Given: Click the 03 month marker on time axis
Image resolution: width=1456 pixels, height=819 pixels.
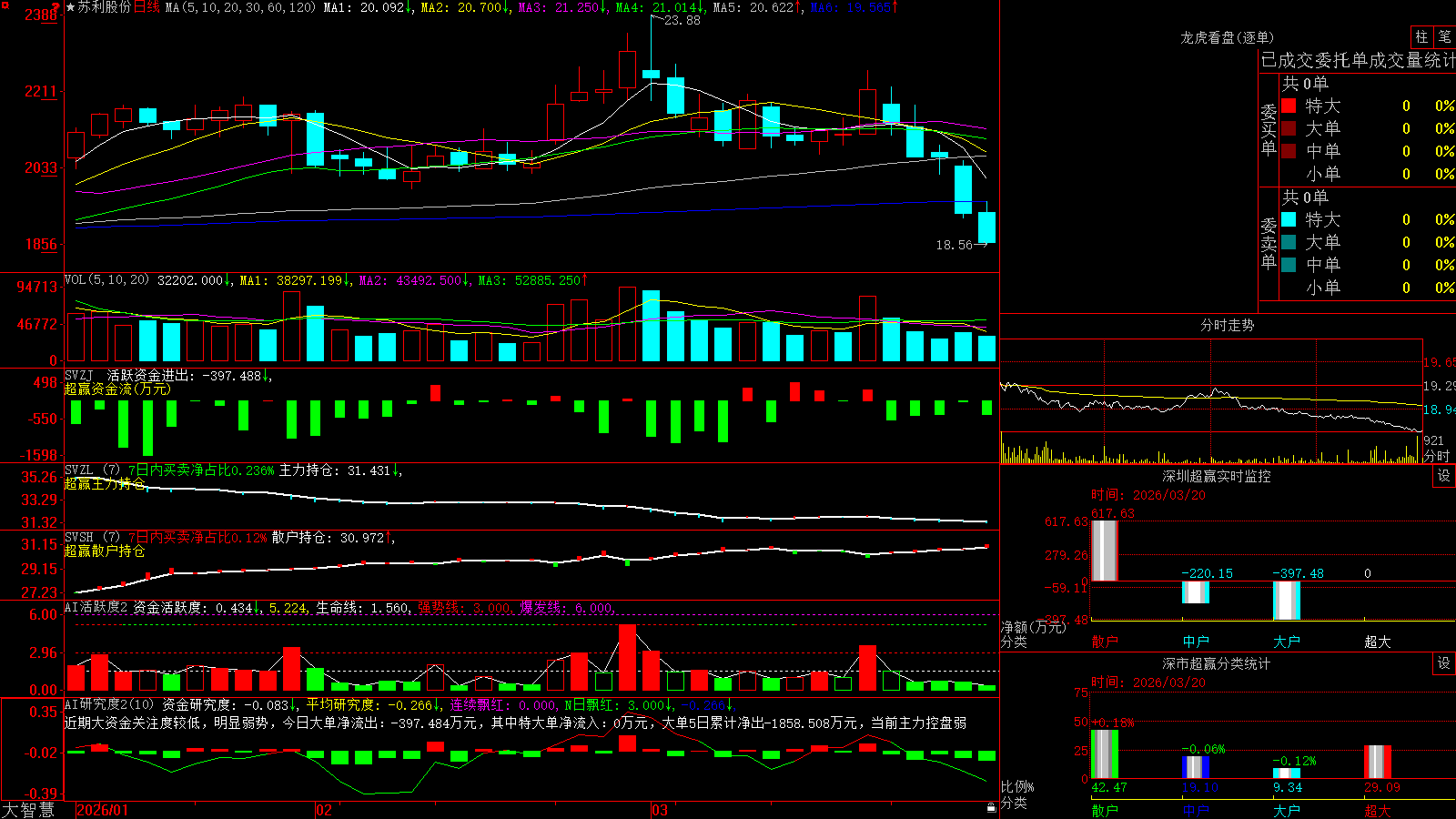Looking at the screenshot, I should pos(660,810).
